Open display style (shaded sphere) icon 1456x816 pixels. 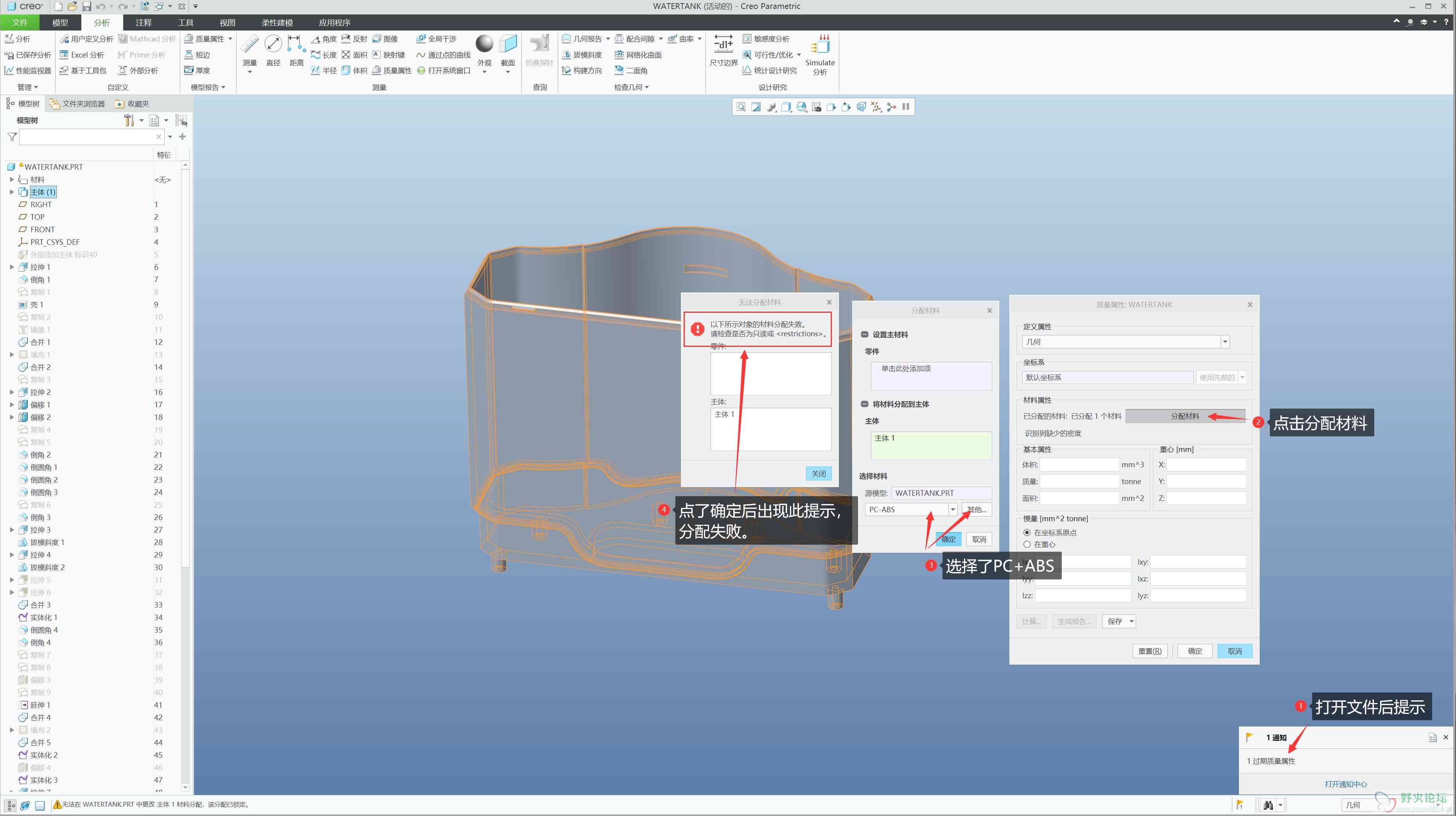pyautogui.click(x=771, y=107)
